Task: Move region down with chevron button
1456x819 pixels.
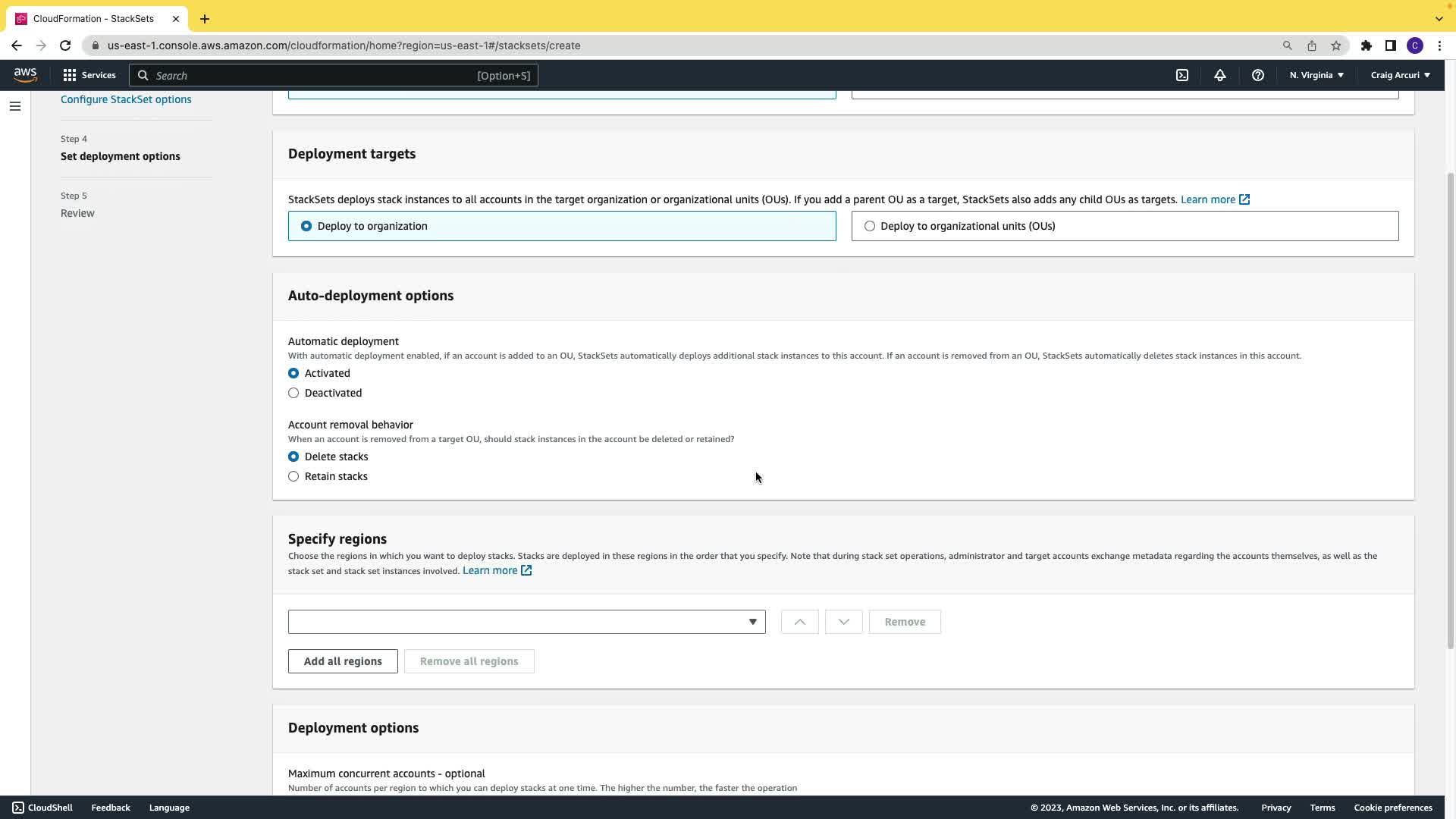Action: [843, 622]
